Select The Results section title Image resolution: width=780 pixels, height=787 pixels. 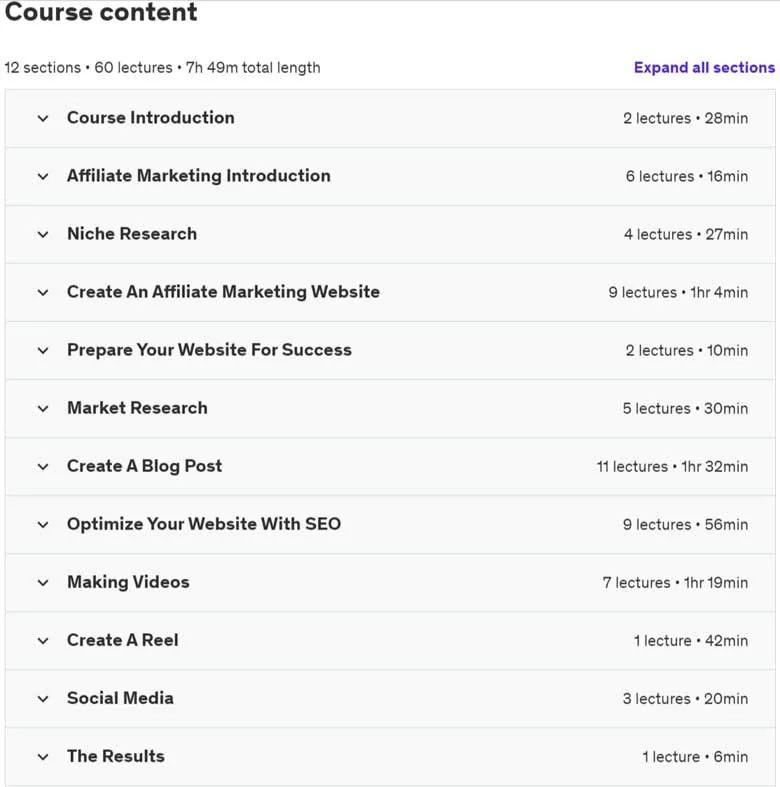116,756
